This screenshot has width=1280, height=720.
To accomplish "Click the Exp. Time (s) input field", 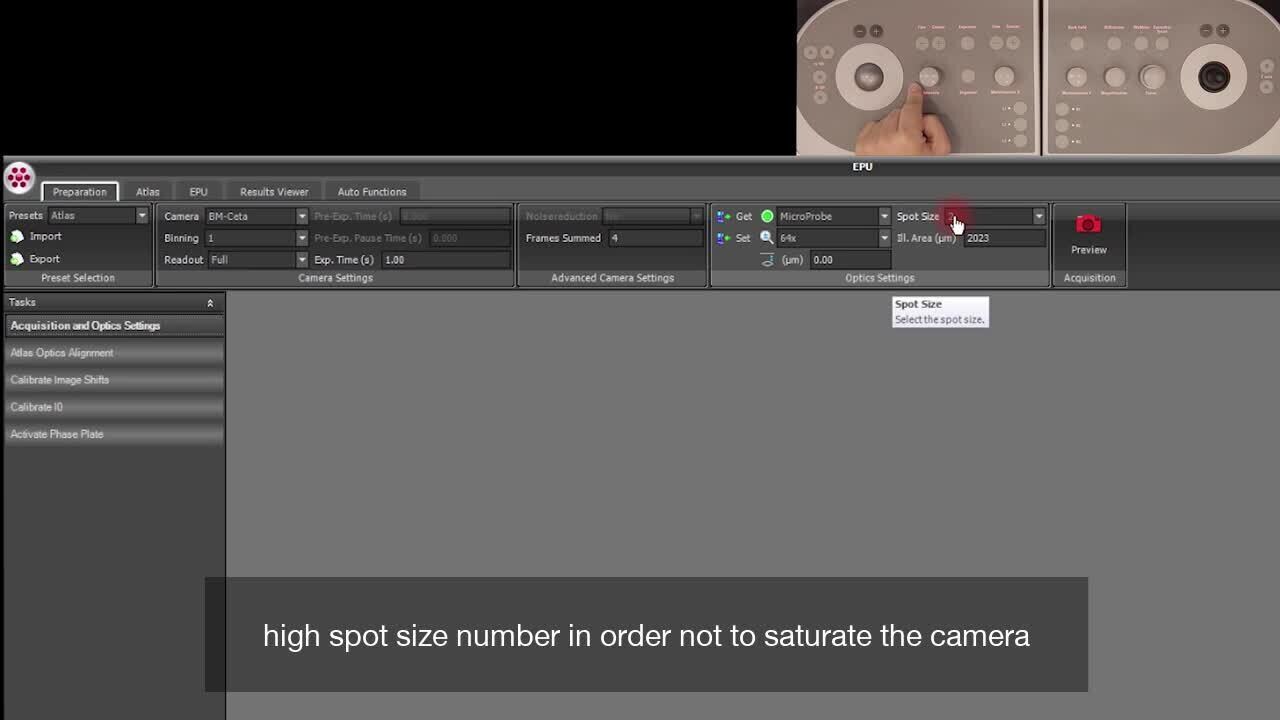I will coord(445,260).
